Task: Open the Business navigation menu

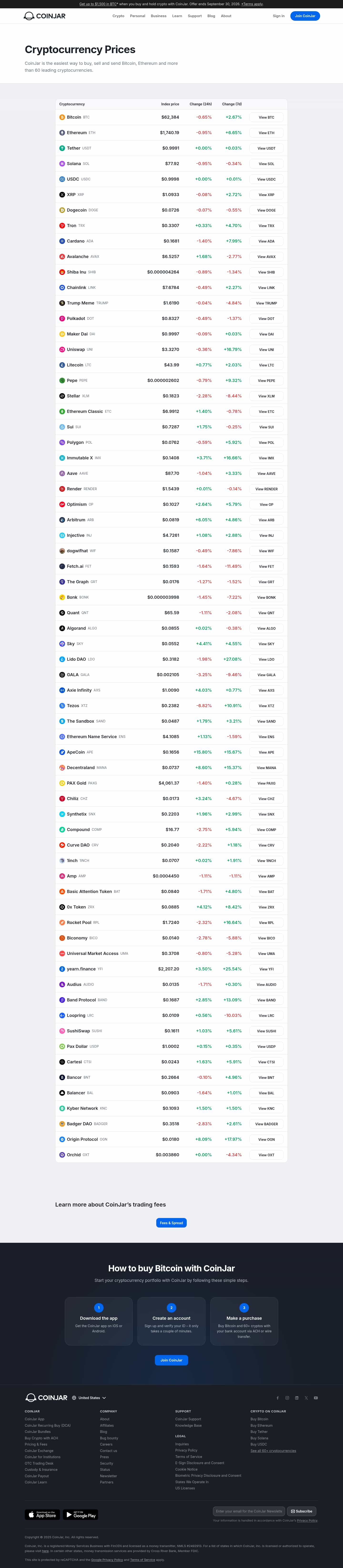Action: coord(159,16)
